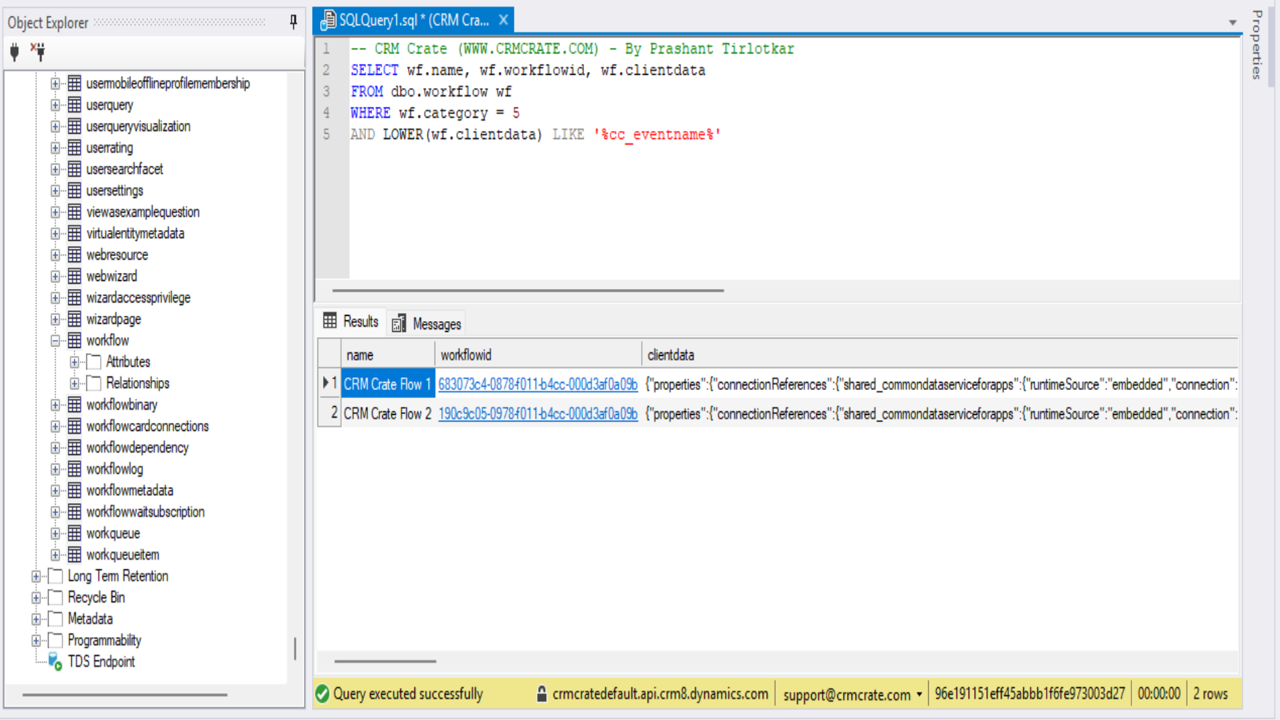Screen dimensions: 1280x720
Task: Click the name column header
Action: (x=387, y=355)
